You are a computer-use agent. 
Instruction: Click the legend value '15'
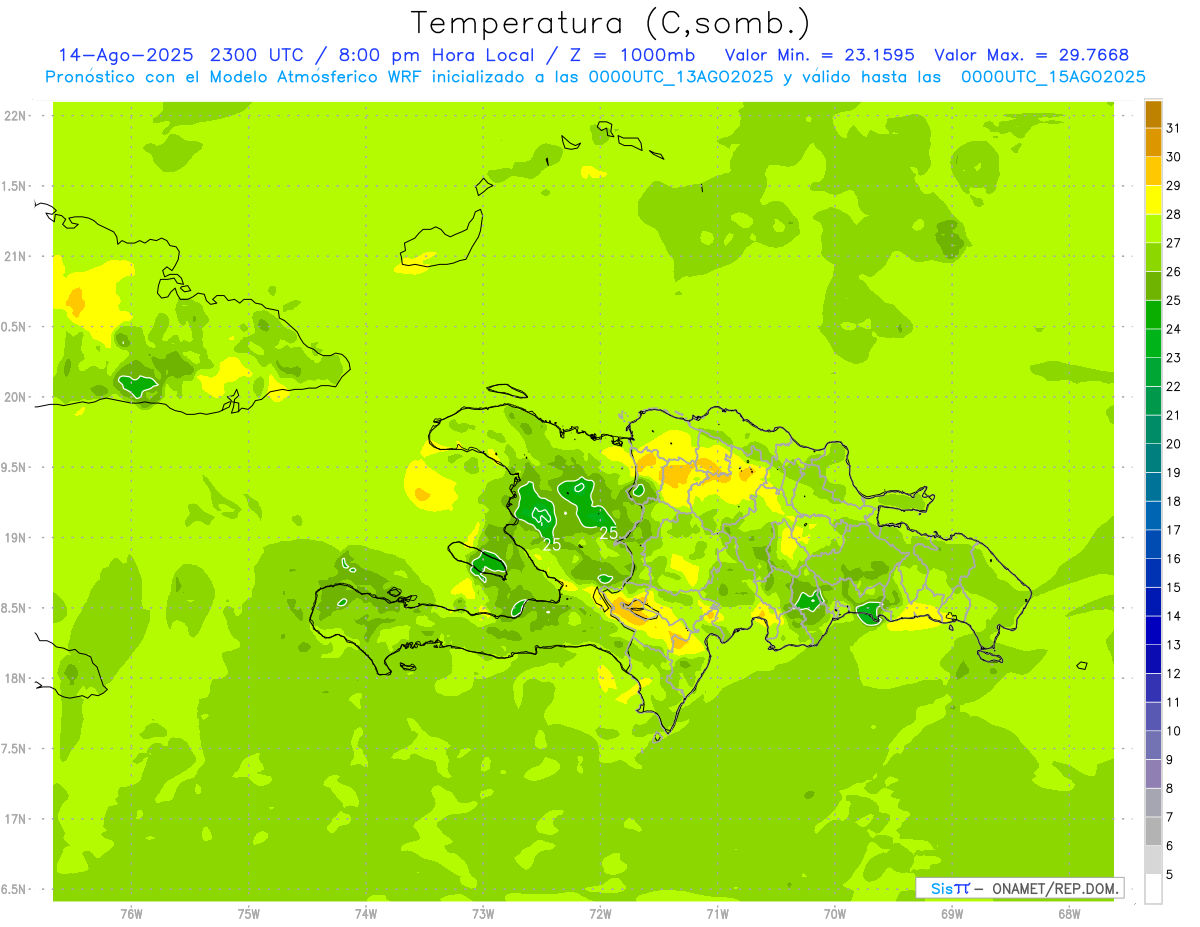click(x=1174, y=588)
